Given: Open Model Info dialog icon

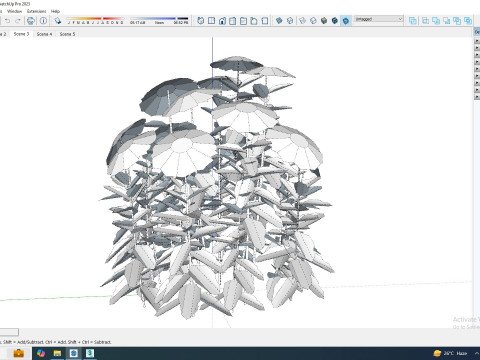Looking at the screenshot, I should (x=43, y=21).
